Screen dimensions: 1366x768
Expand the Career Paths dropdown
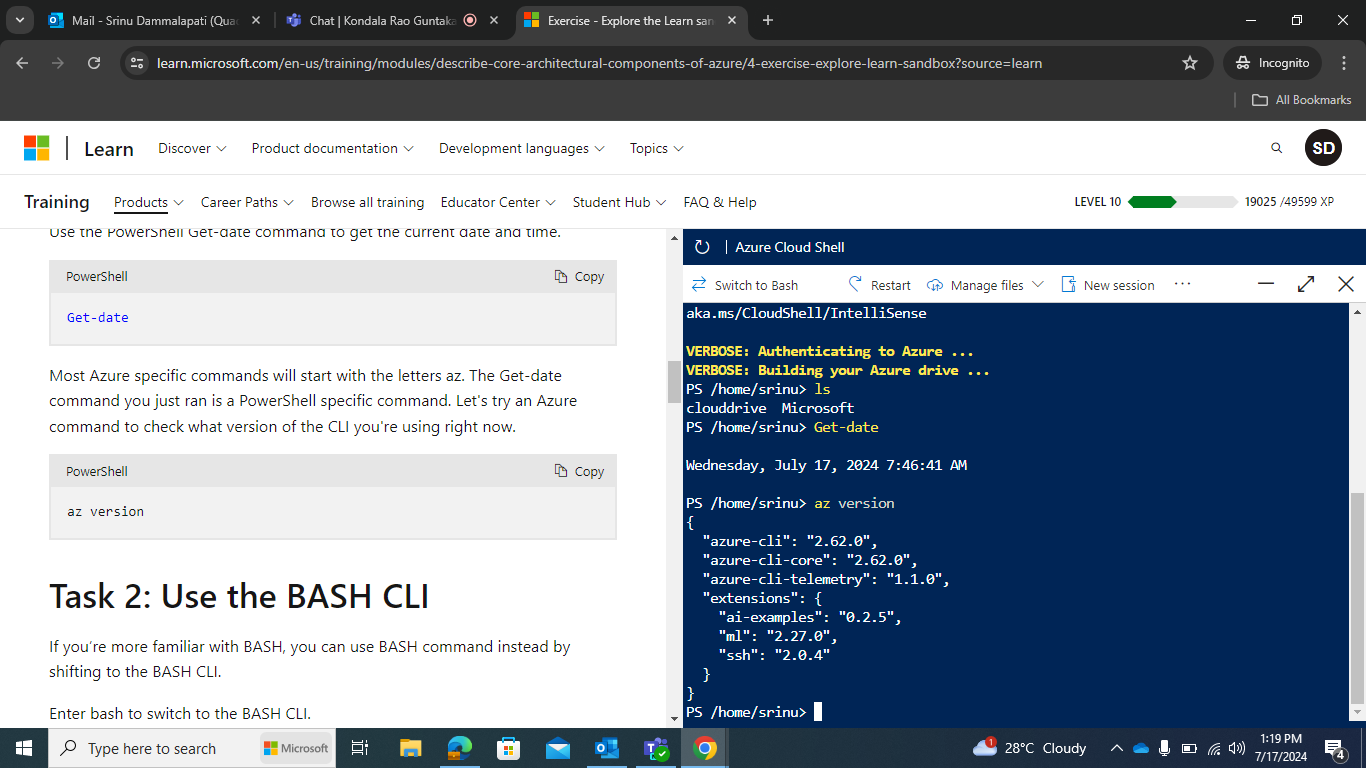pyautogui.click(x=247, y=202)
